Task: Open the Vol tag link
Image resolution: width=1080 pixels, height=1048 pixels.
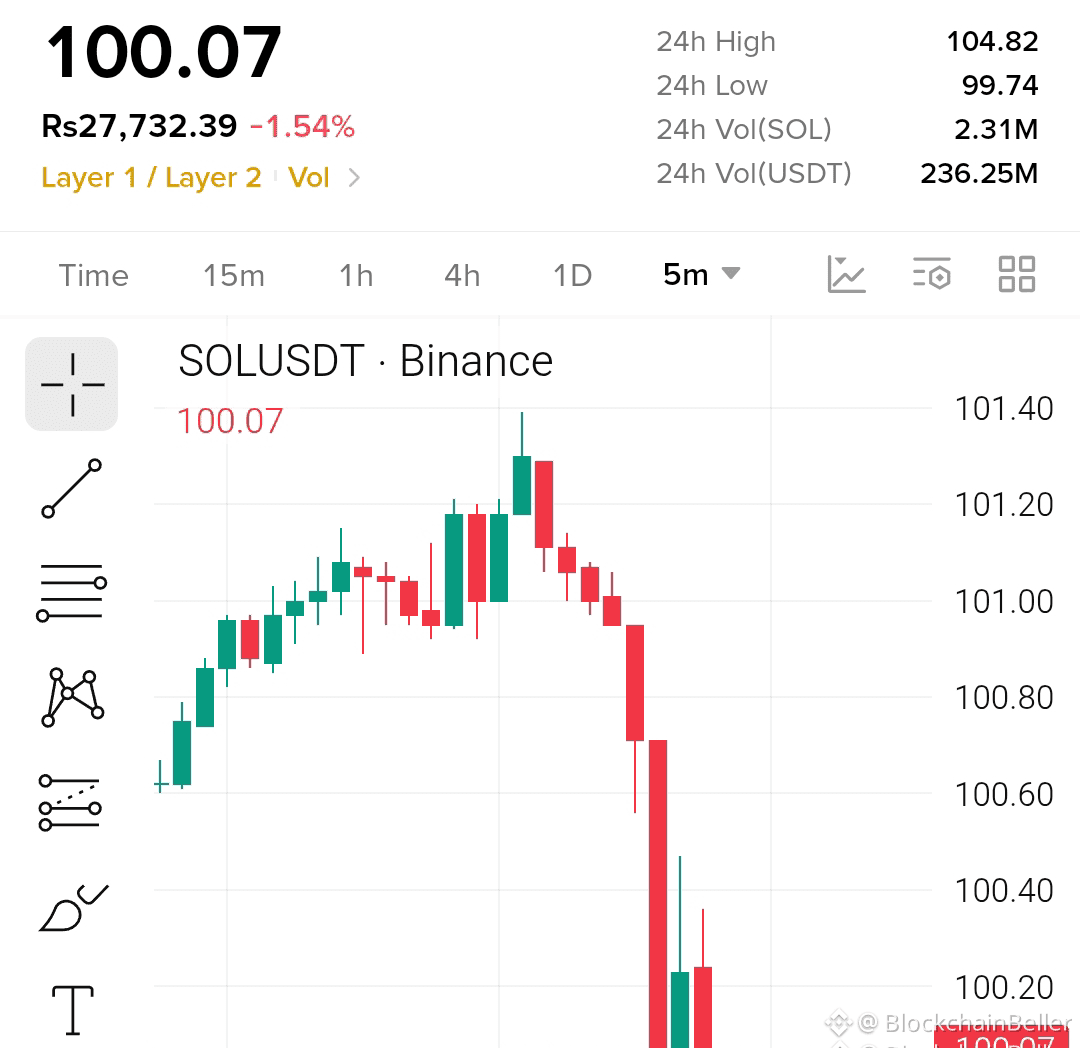Action: click(309, 178)
